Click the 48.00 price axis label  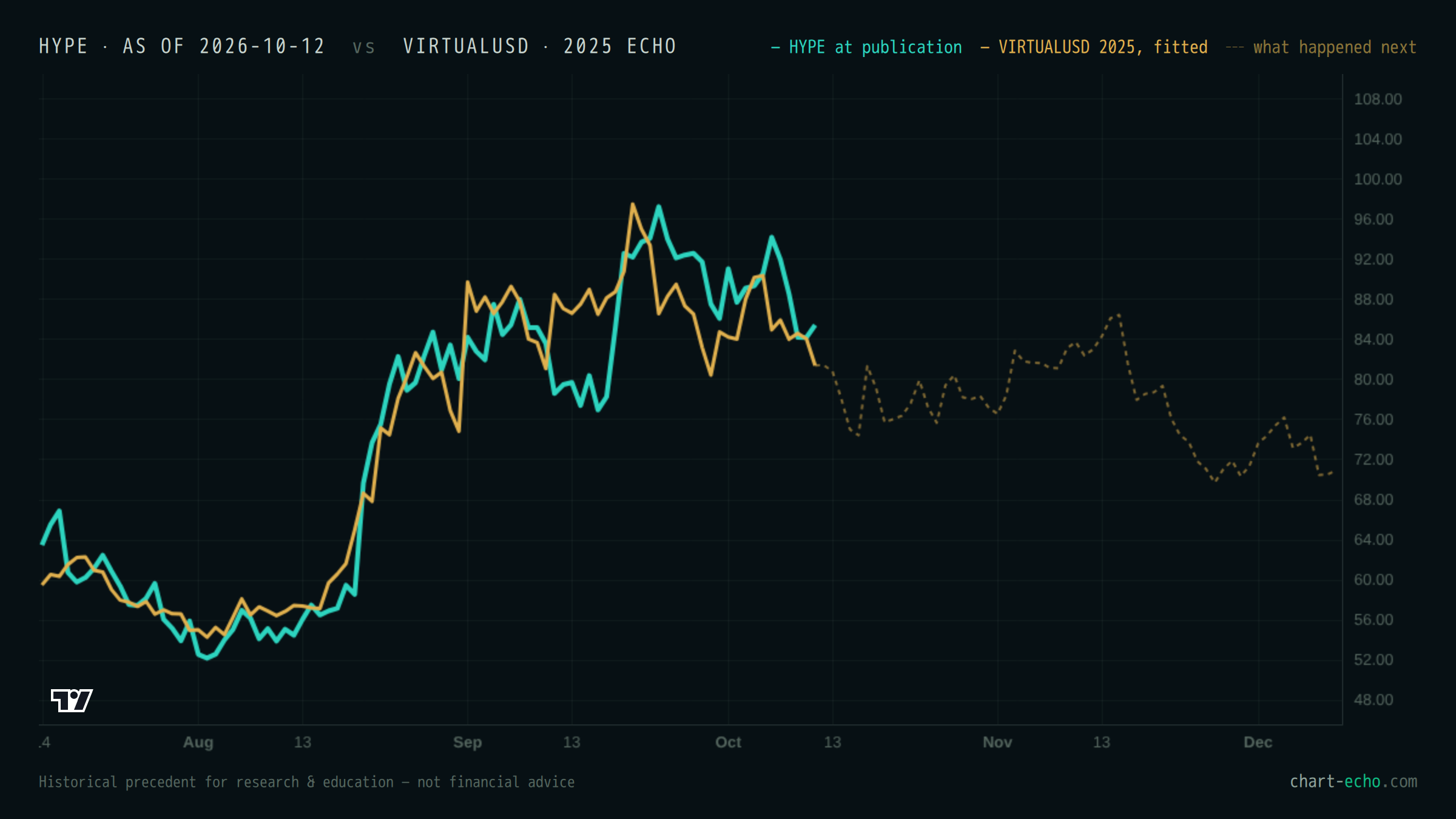click(x=1373, y=699)
